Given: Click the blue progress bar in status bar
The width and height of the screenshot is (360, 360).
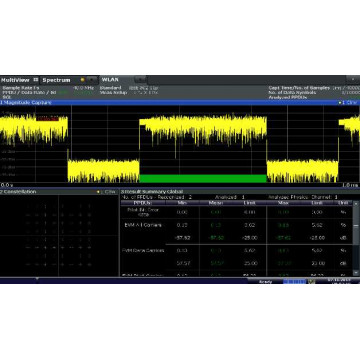Looking at the screenshot, I should point(294,282).
